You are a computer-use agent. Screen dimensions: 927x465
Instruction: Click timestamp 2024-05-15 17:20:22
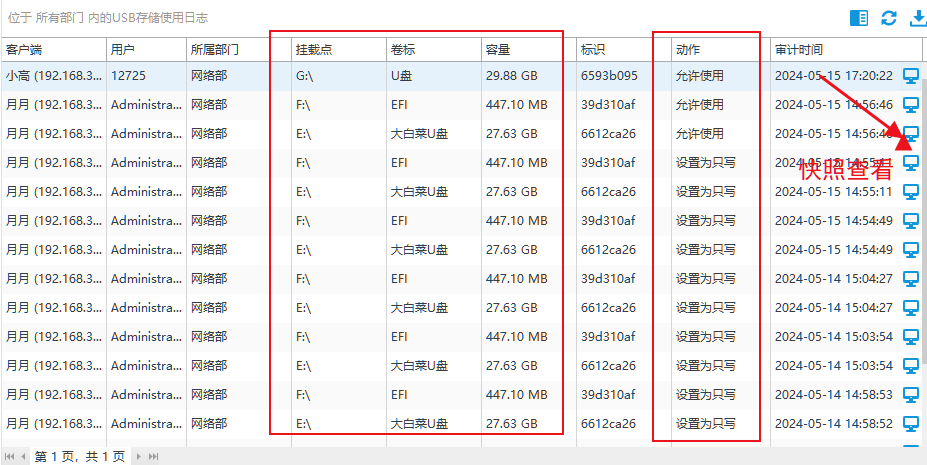pos(834,76)
